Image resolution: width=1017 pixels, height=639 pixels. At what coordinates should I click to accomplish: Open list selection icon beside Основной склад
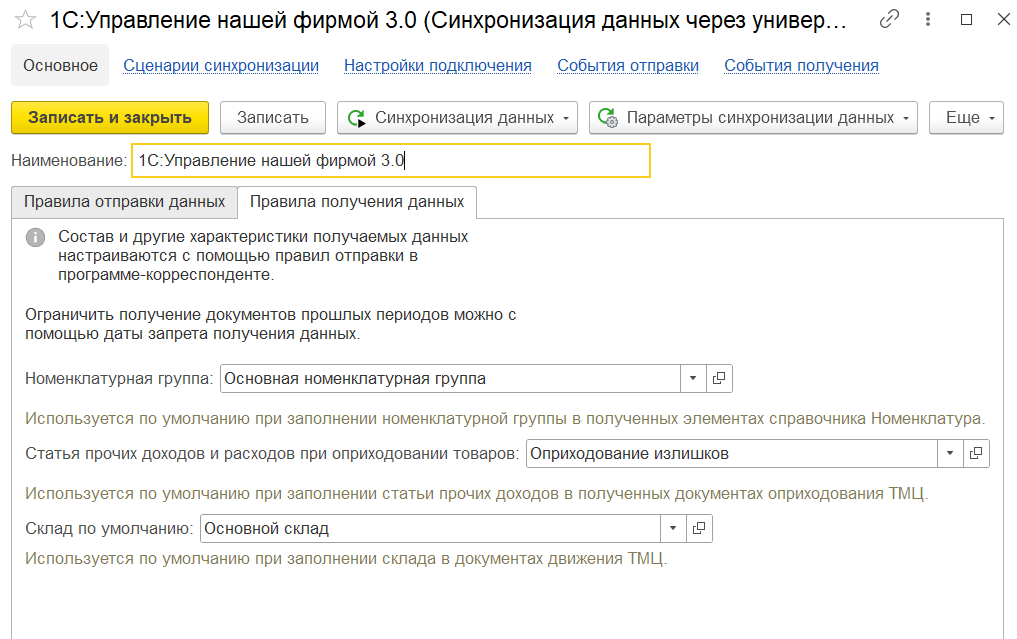699,528
